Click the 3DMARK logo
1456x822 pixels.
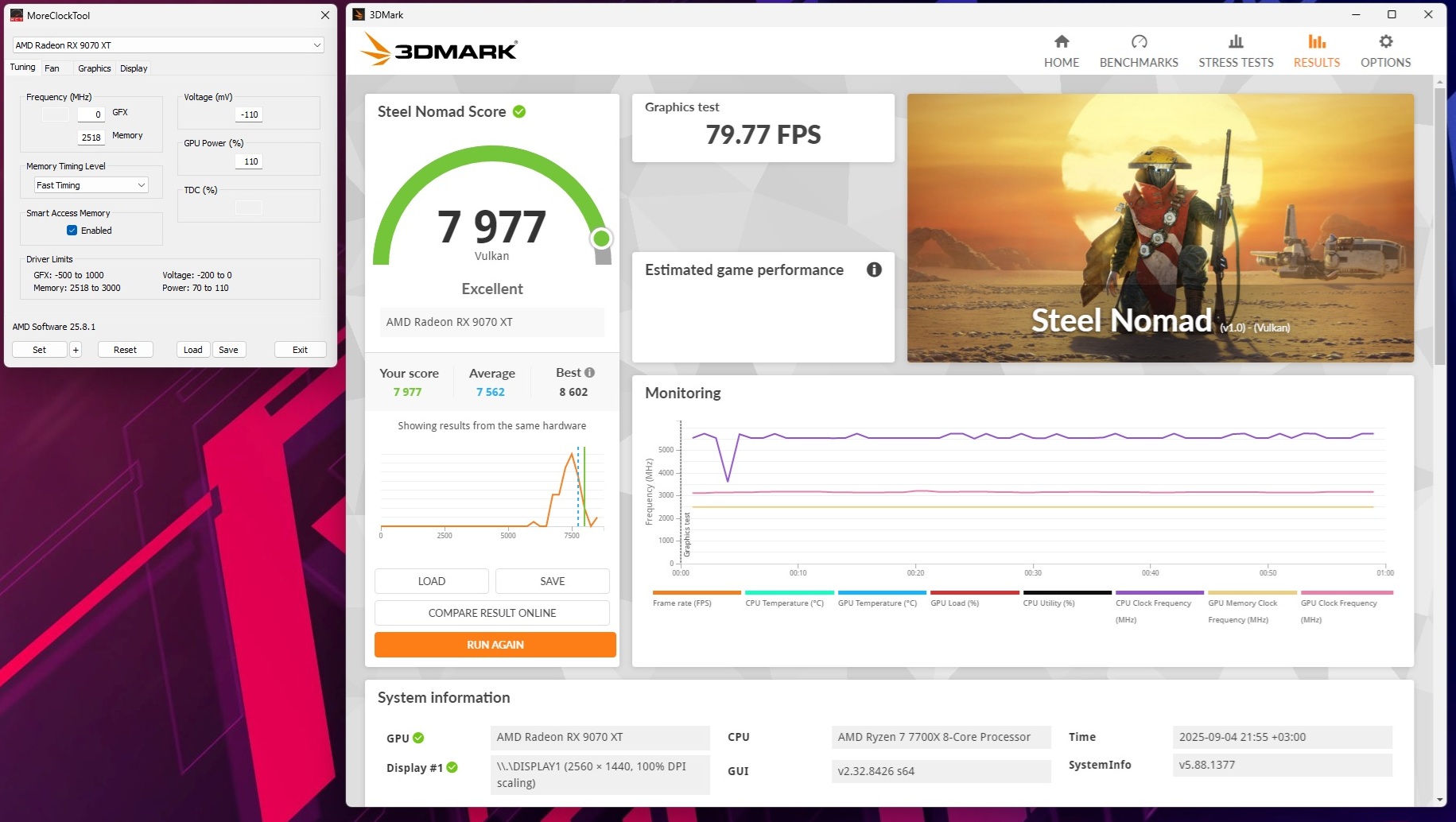(438, 49)
